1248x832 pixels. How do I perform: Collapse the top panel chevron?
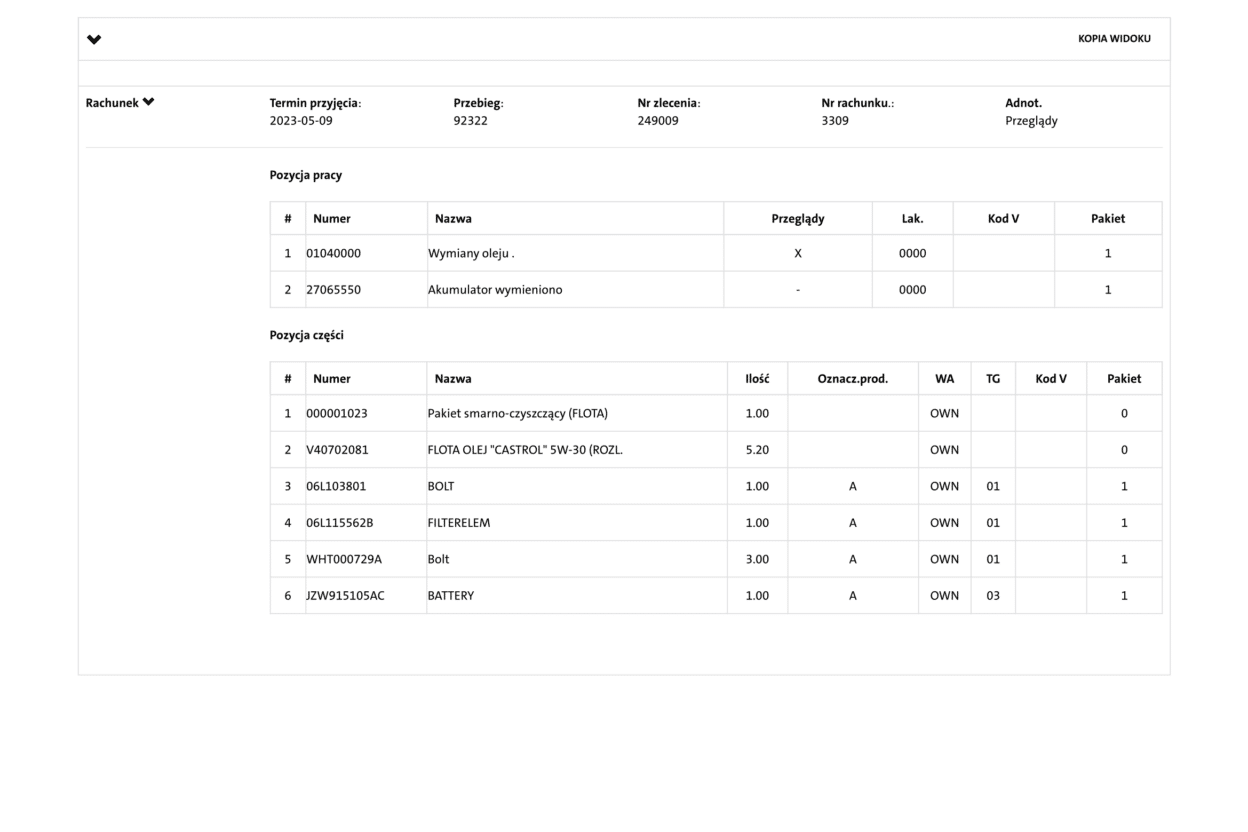(94, 40)
